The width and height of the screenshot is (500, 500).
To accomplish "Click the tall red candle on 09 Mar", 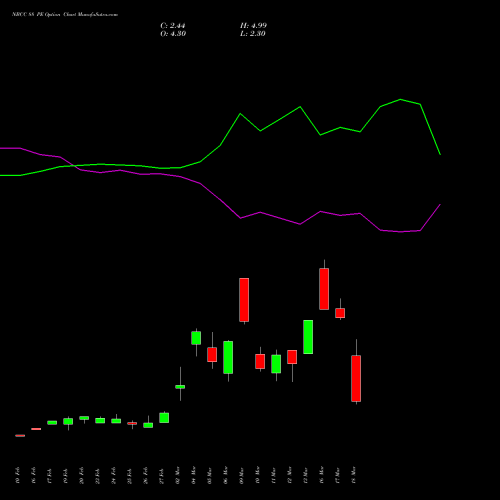I will 244,300.
